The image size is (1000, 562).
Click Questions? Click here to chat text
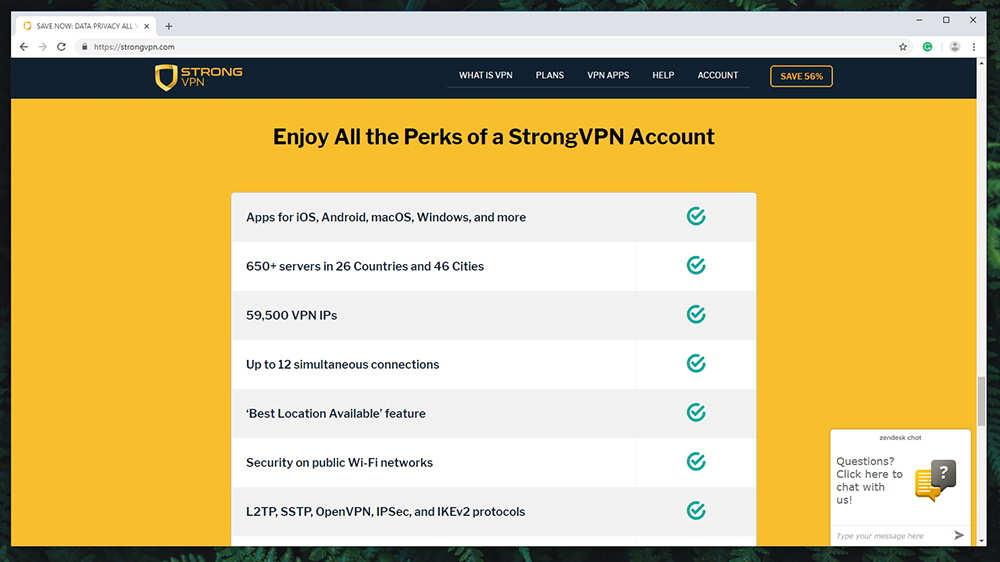click(869, 480)
